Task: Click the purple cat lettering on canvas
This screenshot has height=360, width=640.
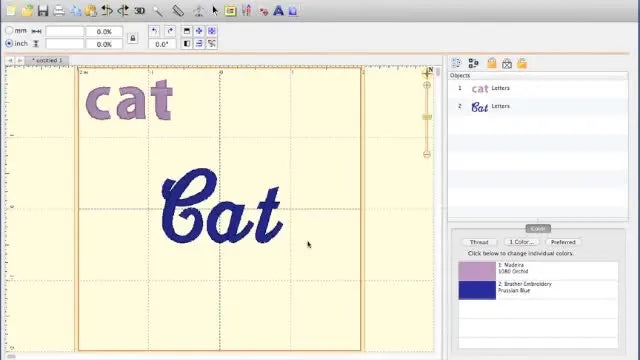Action: 129,100
